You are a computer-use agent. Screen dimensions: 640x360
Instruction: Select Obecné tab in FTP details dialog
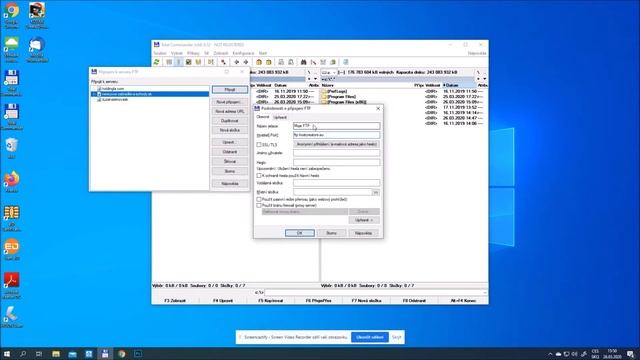(x=263, y=117)
